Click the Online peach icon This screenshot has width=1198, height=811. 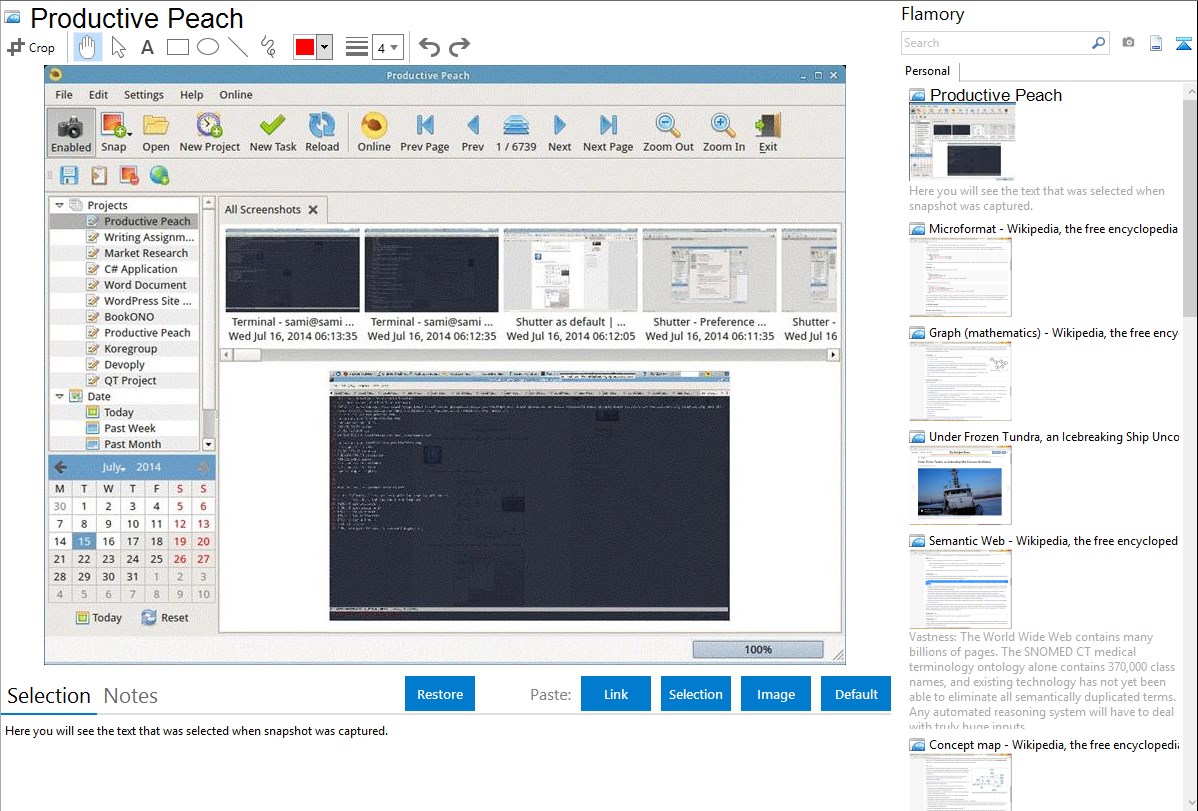[374, 132]
